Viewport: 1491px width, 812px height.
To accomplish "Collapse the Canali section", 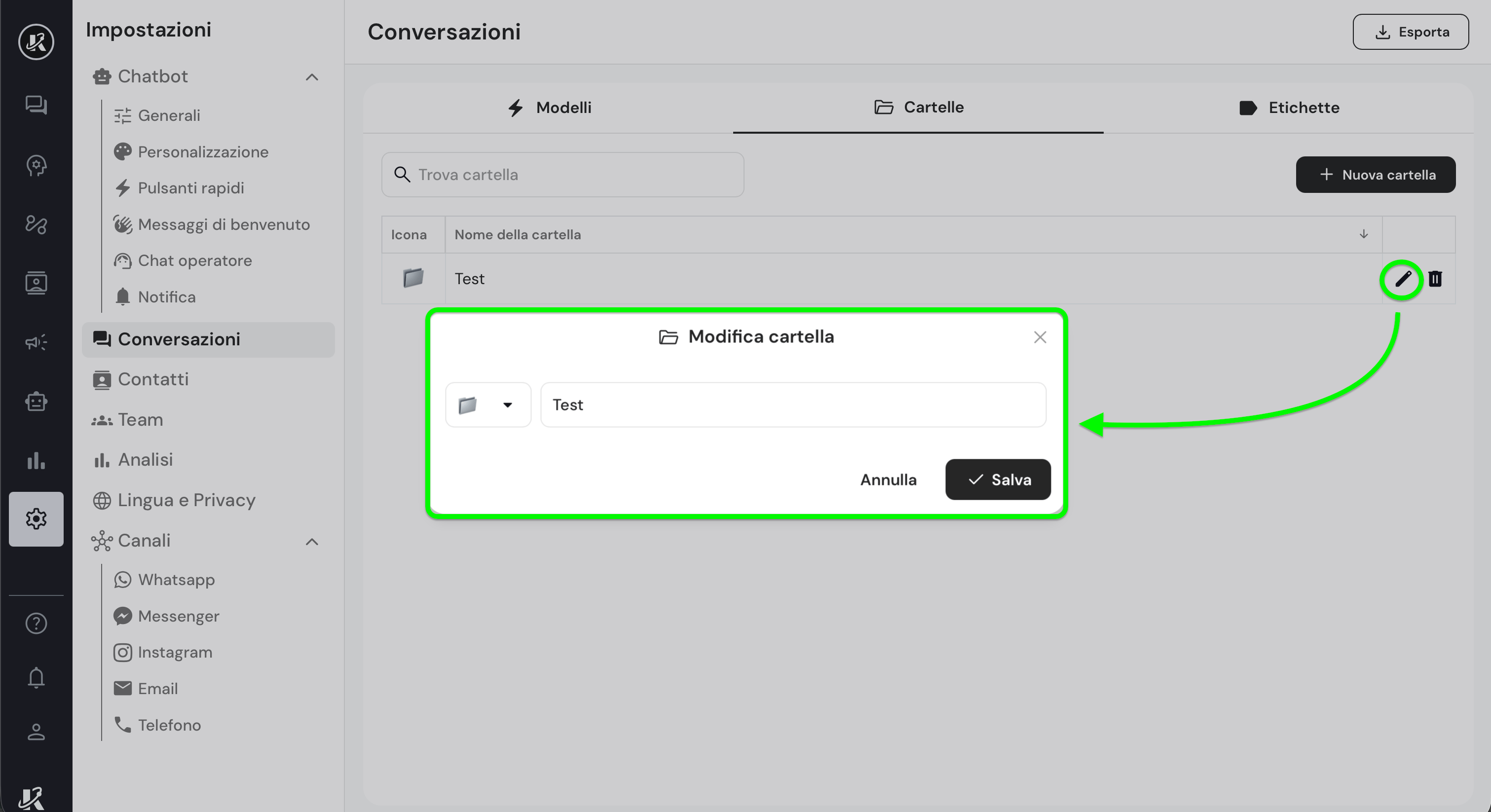I will click(x=312, y=542).
